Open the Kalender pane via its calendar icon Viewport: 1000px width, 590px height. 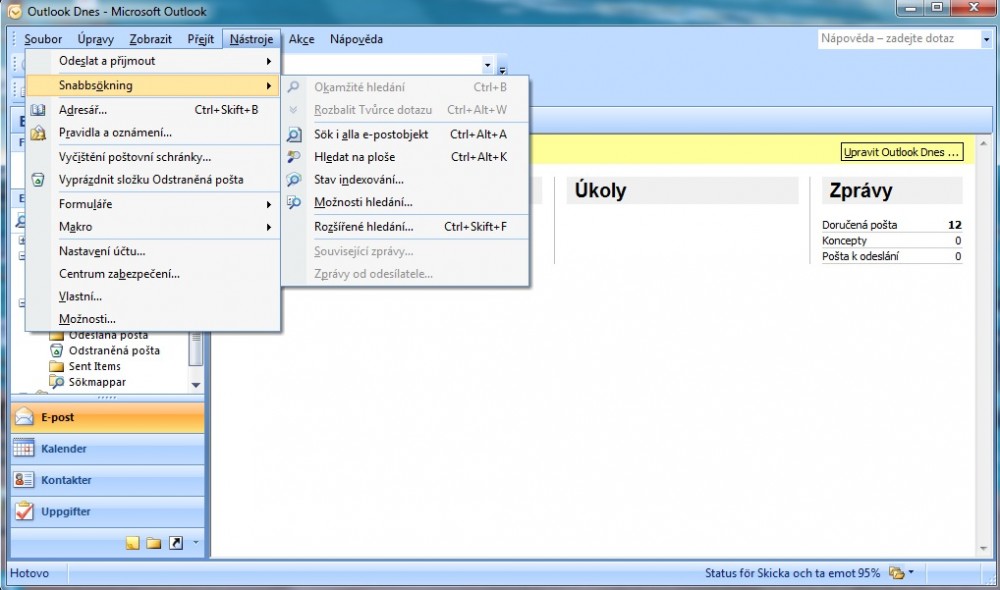point(24,449)
